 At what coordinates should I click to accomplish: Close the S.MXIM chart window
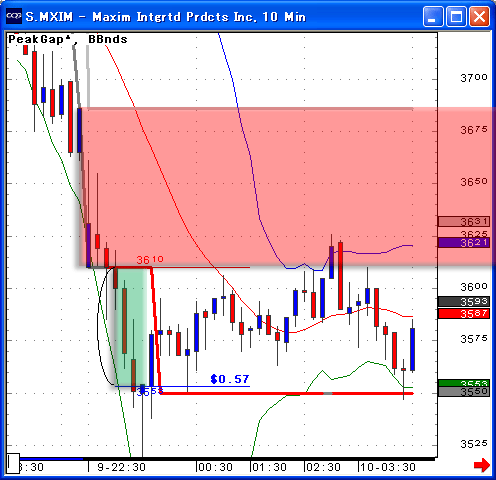pos(479,16)
